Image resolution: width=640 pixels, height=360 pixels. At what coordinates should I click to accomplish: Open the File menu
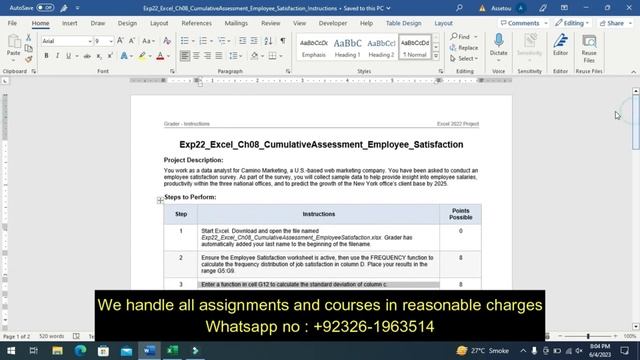[12, 23]
